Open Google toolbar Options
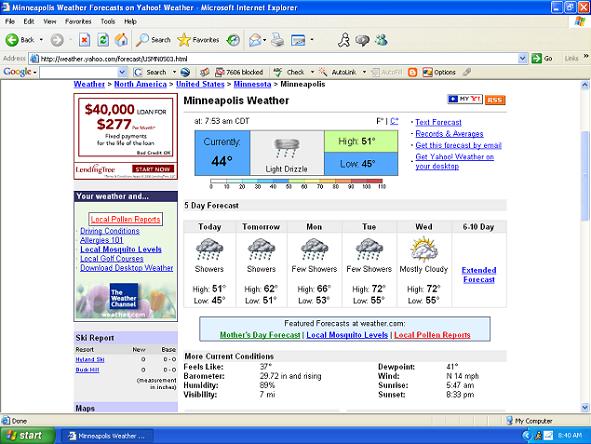Image resolution: width=591 pixels, height=444 pixels. pos(439,72)
